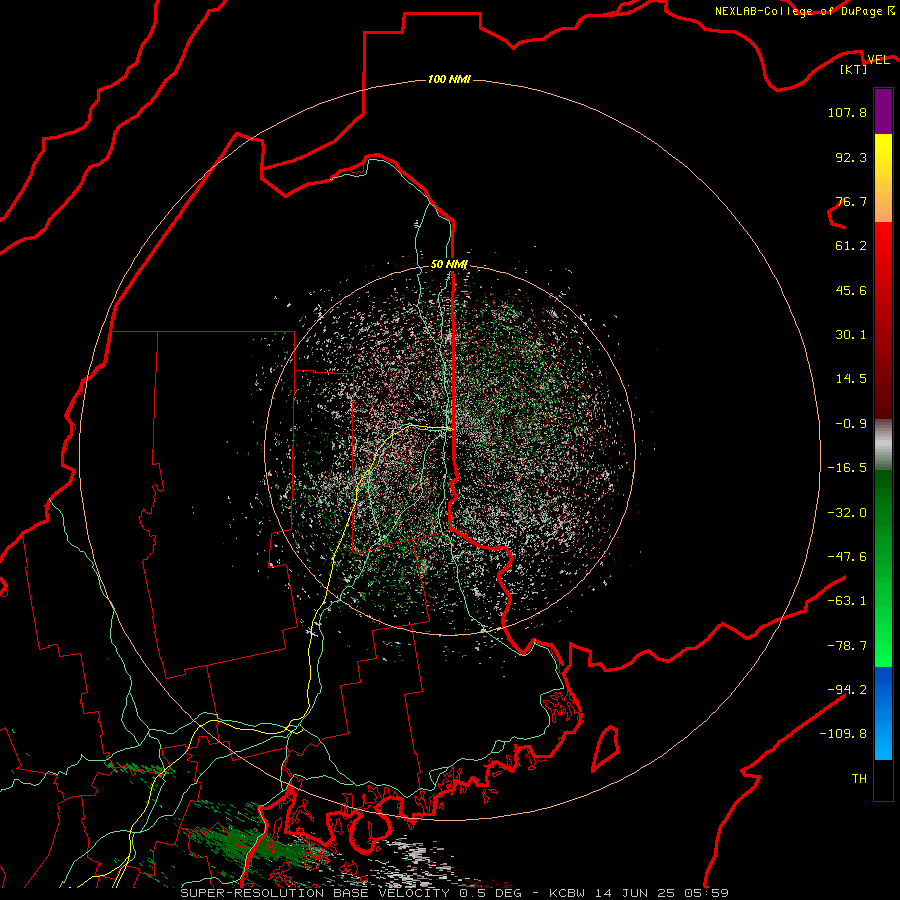Viewport: 900px width, 900px height.
Task: Click the 92.3 velocity scale value
Action: 851,157
